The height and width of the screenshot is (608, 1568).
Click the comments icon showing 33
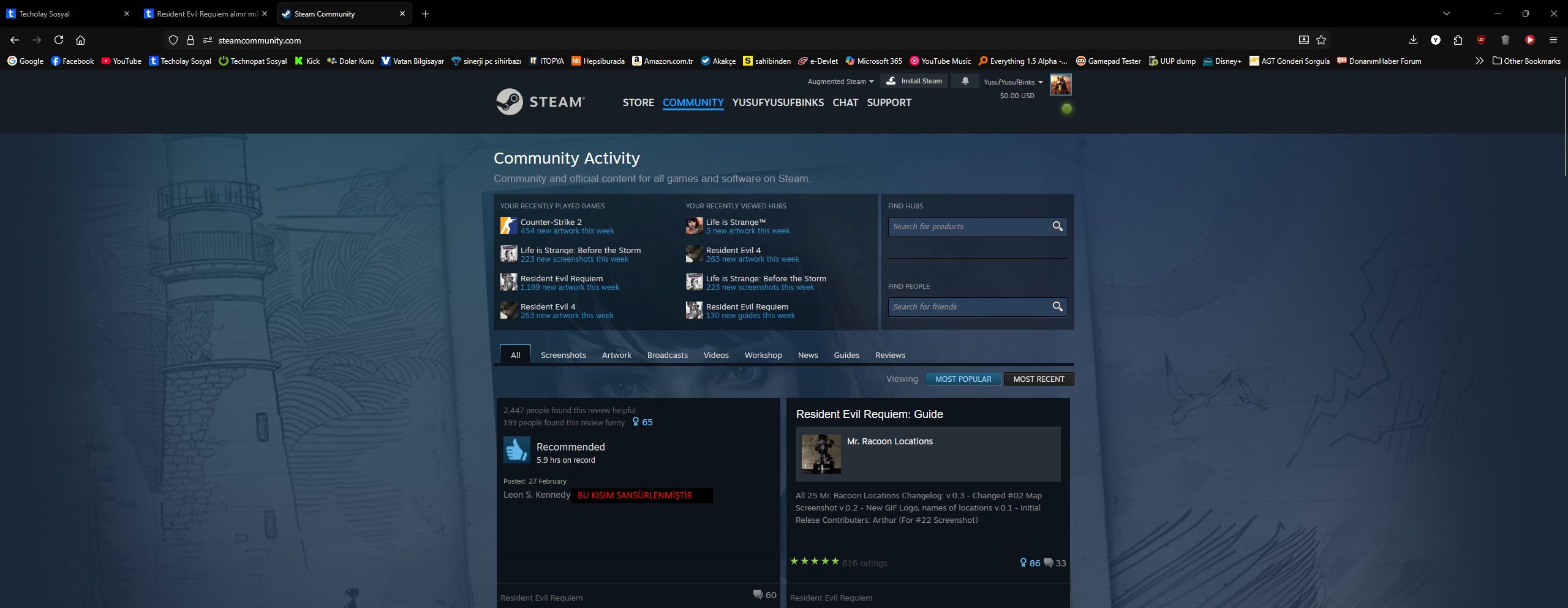(1049, 563)
